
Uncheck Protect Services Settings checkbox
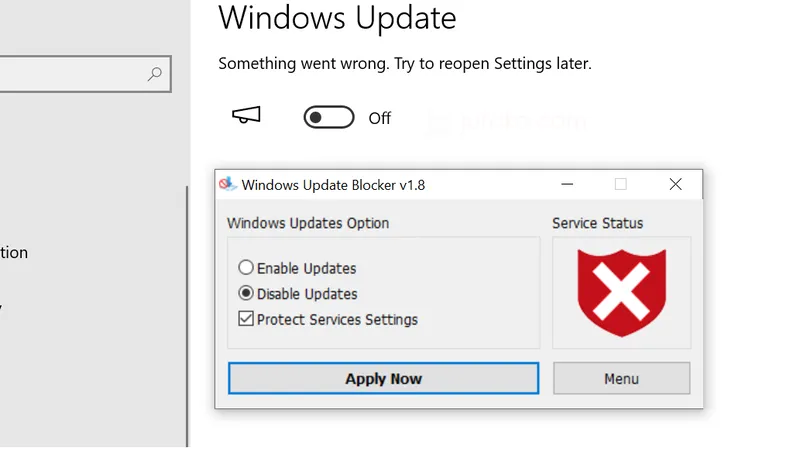pyautogui.click(x=246, y=320)
